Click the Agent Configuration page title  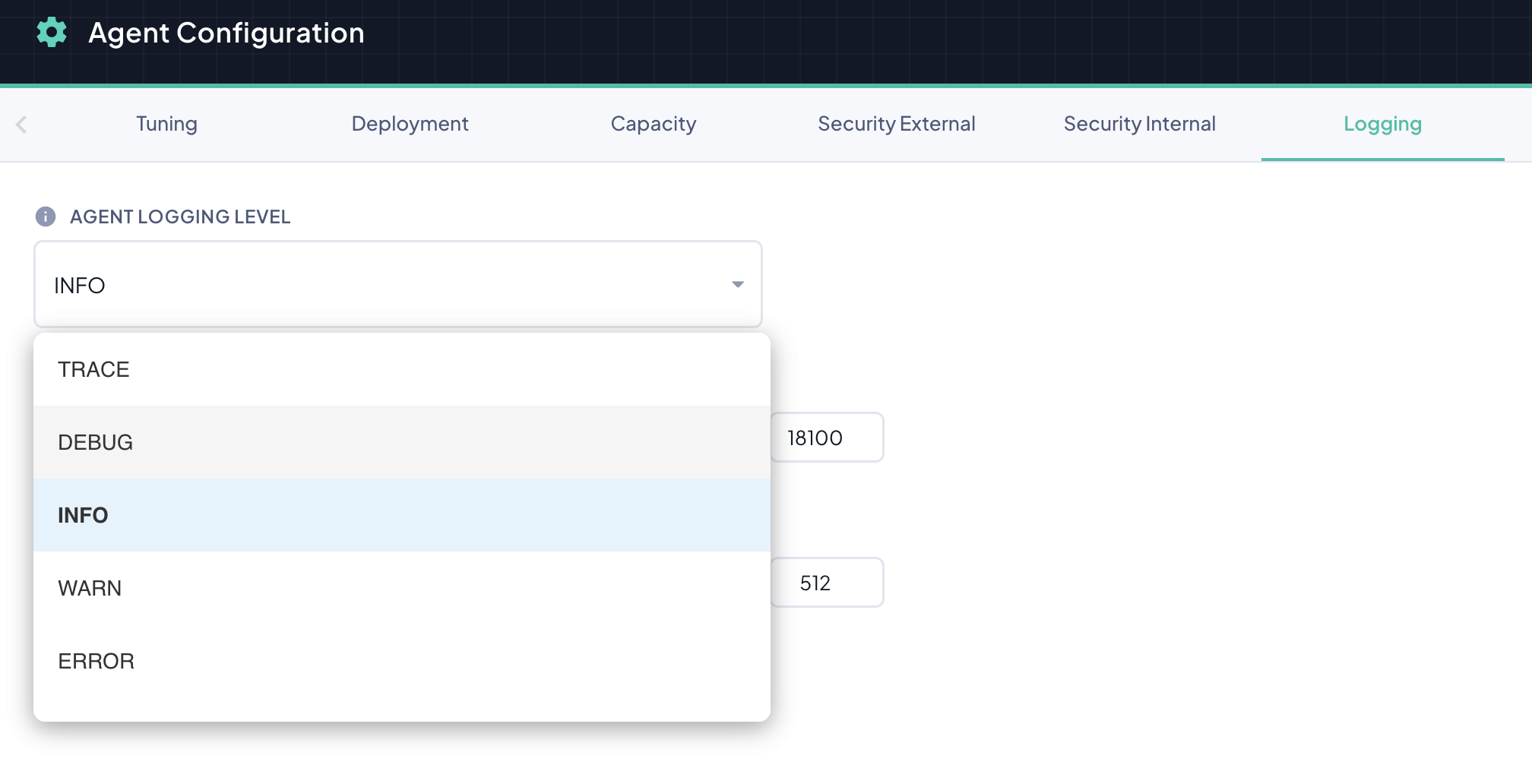pos(226,33)
